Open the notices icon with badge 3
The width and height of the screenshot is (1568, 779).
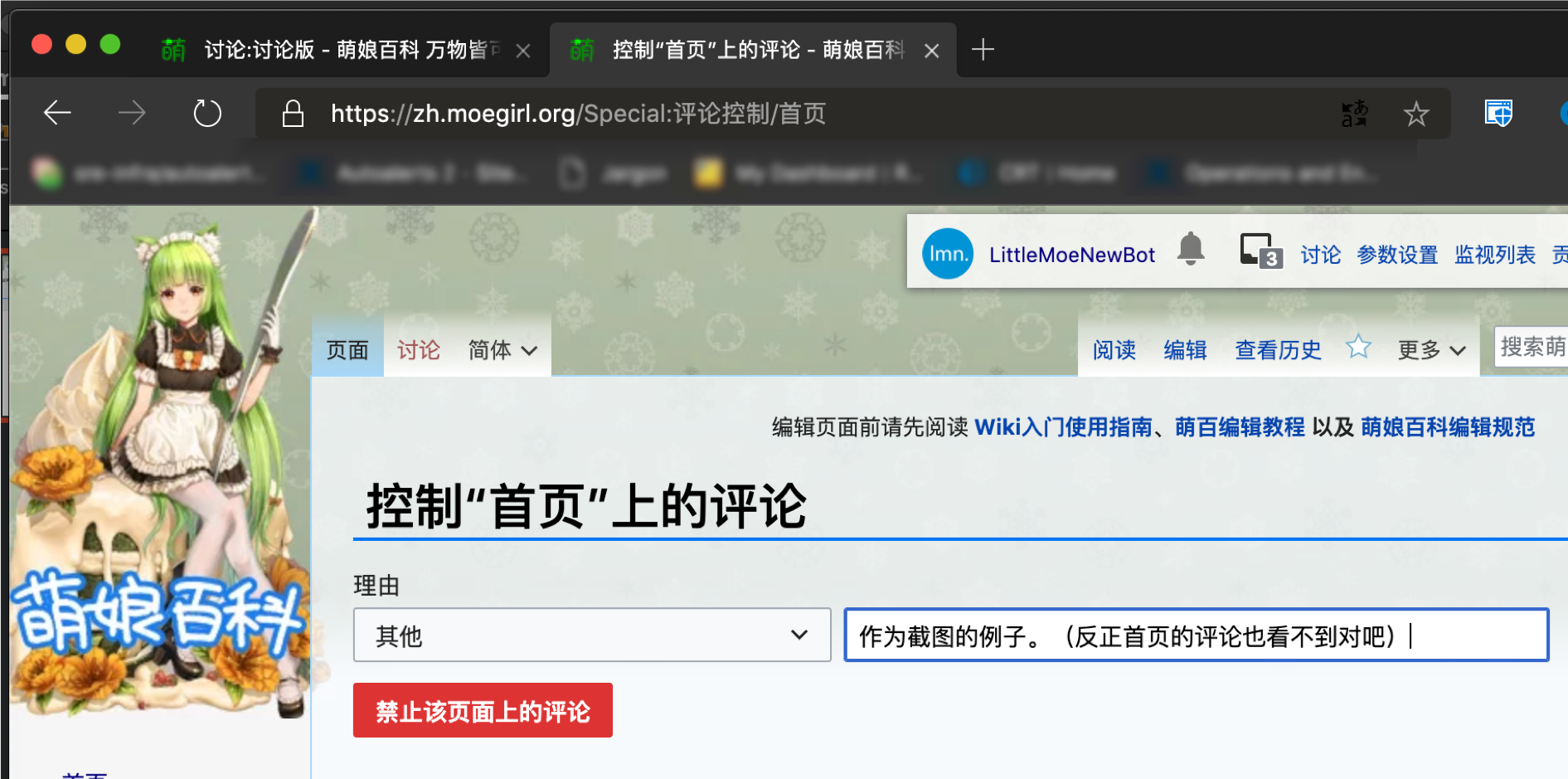(1260, 251)
